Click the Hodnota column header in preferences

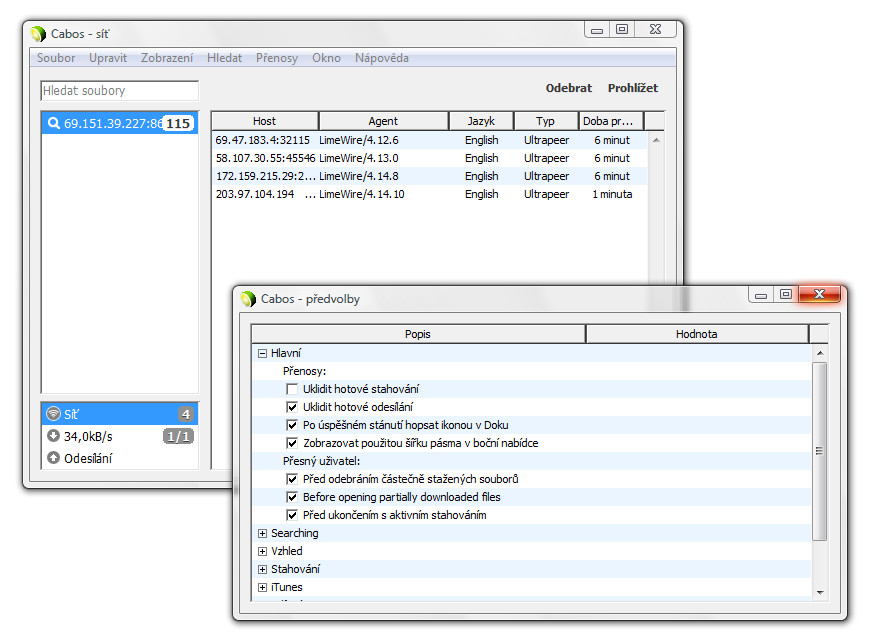point(697,334)
